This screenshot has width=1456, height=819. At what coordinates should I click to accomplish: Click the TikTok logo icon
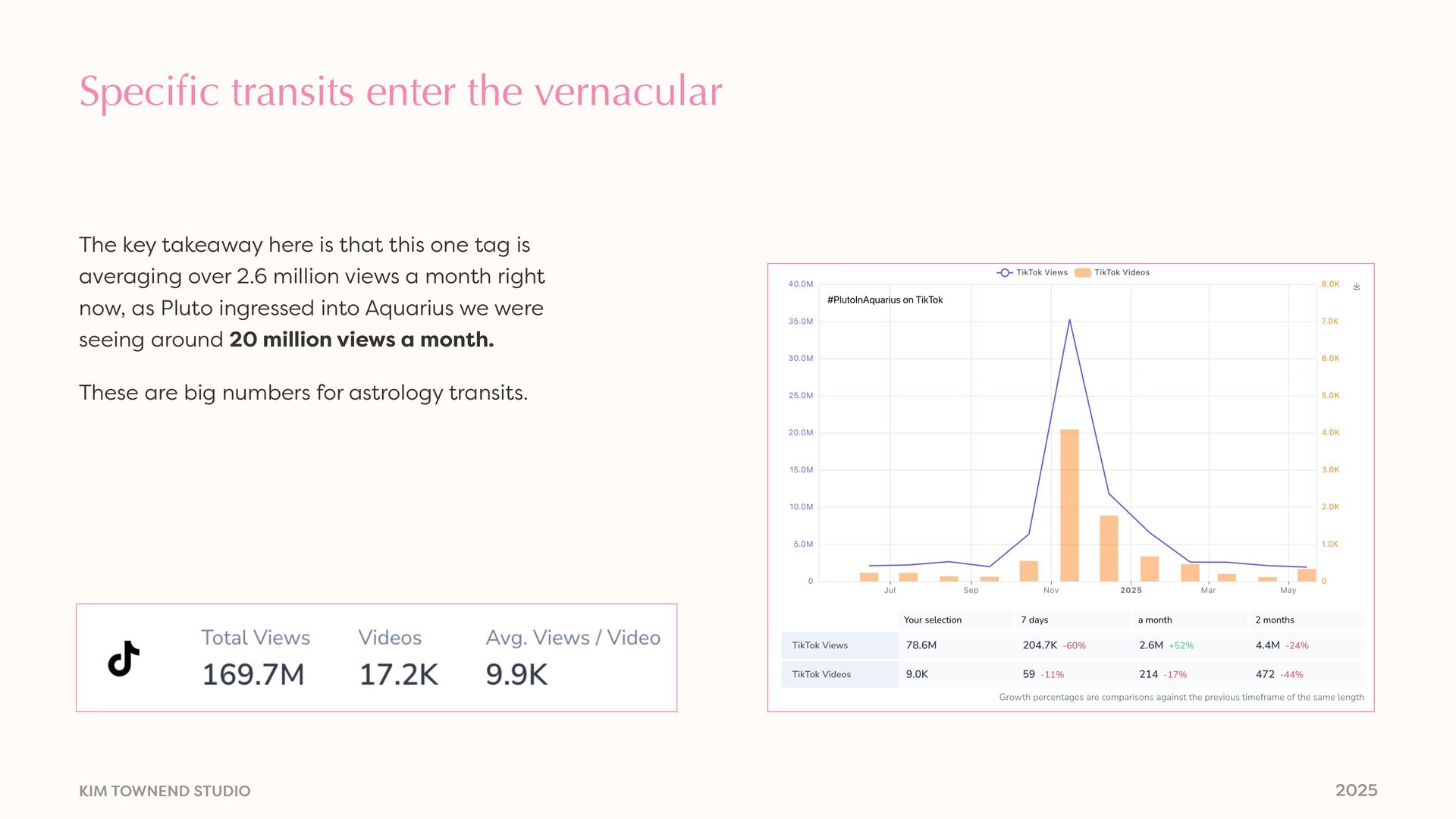tap(124, 658)
